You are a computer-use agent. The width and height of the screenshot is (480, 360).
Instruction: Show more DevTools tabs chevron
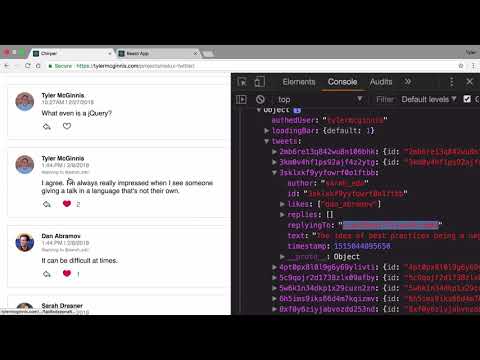click(x=408, y=82)
